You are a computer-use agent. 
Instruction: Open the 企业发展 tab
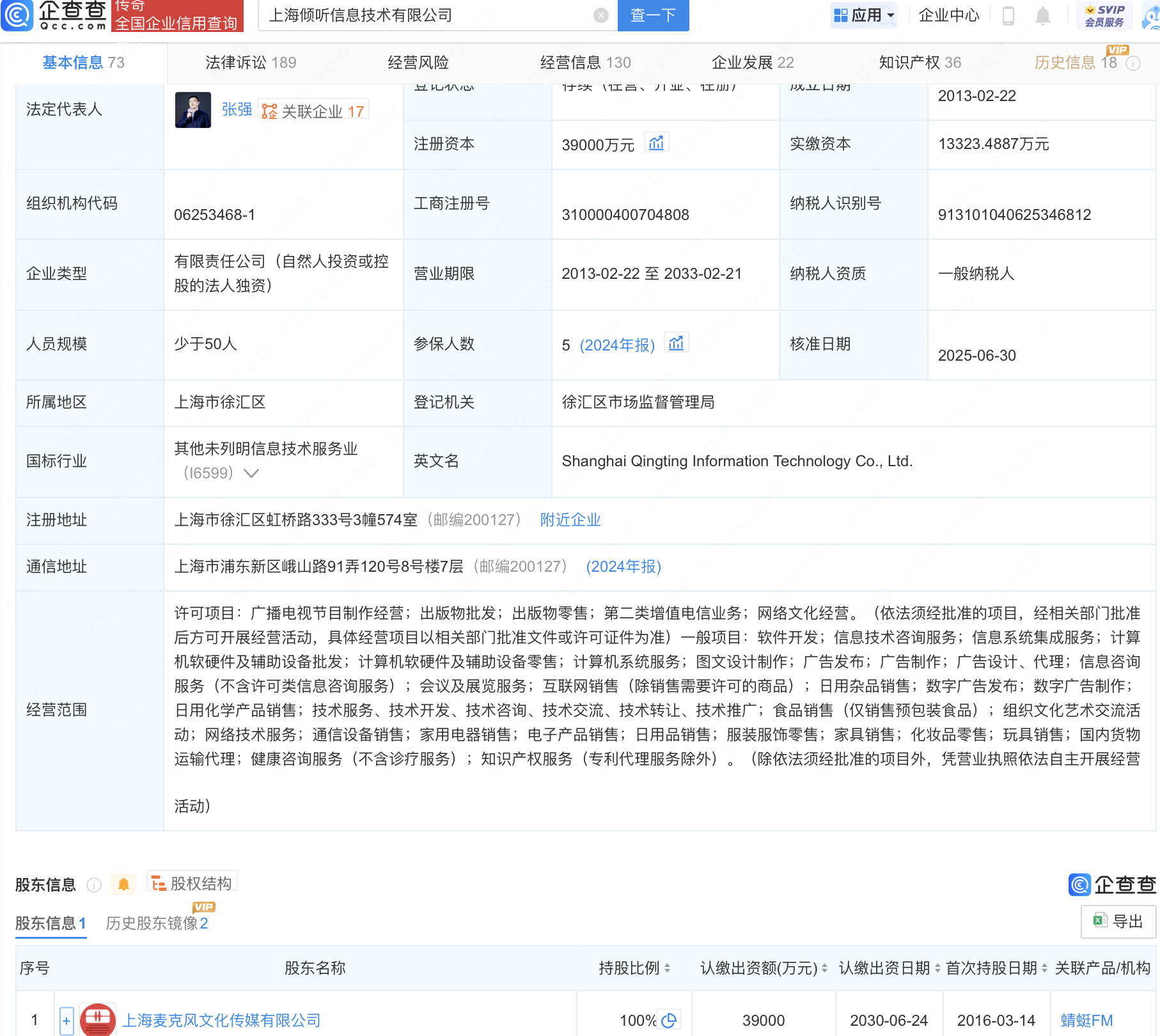pyautogui.click(x=753, y=63)
